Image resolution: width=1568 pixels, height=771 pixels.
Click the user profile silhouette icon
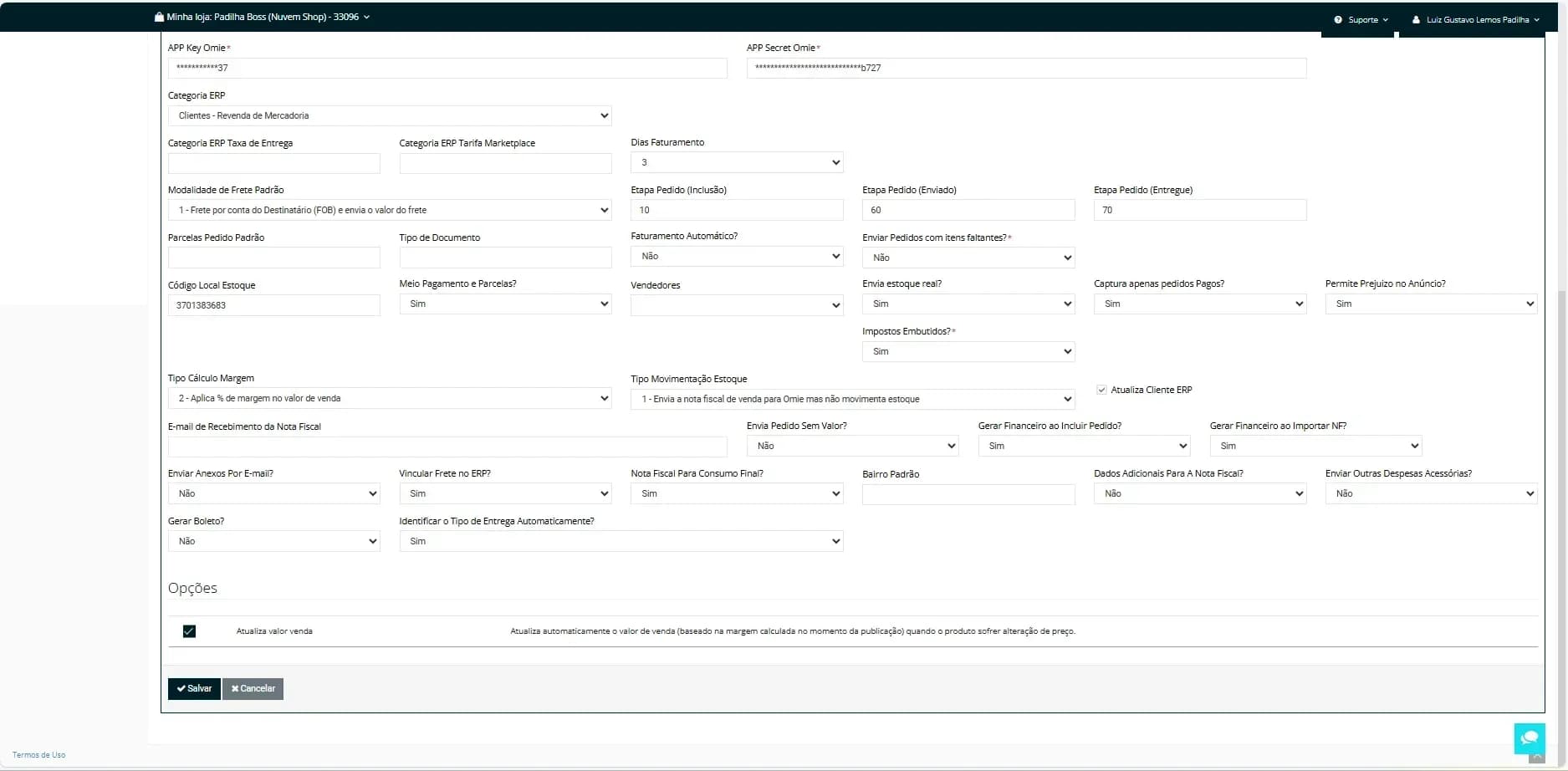1416,19
